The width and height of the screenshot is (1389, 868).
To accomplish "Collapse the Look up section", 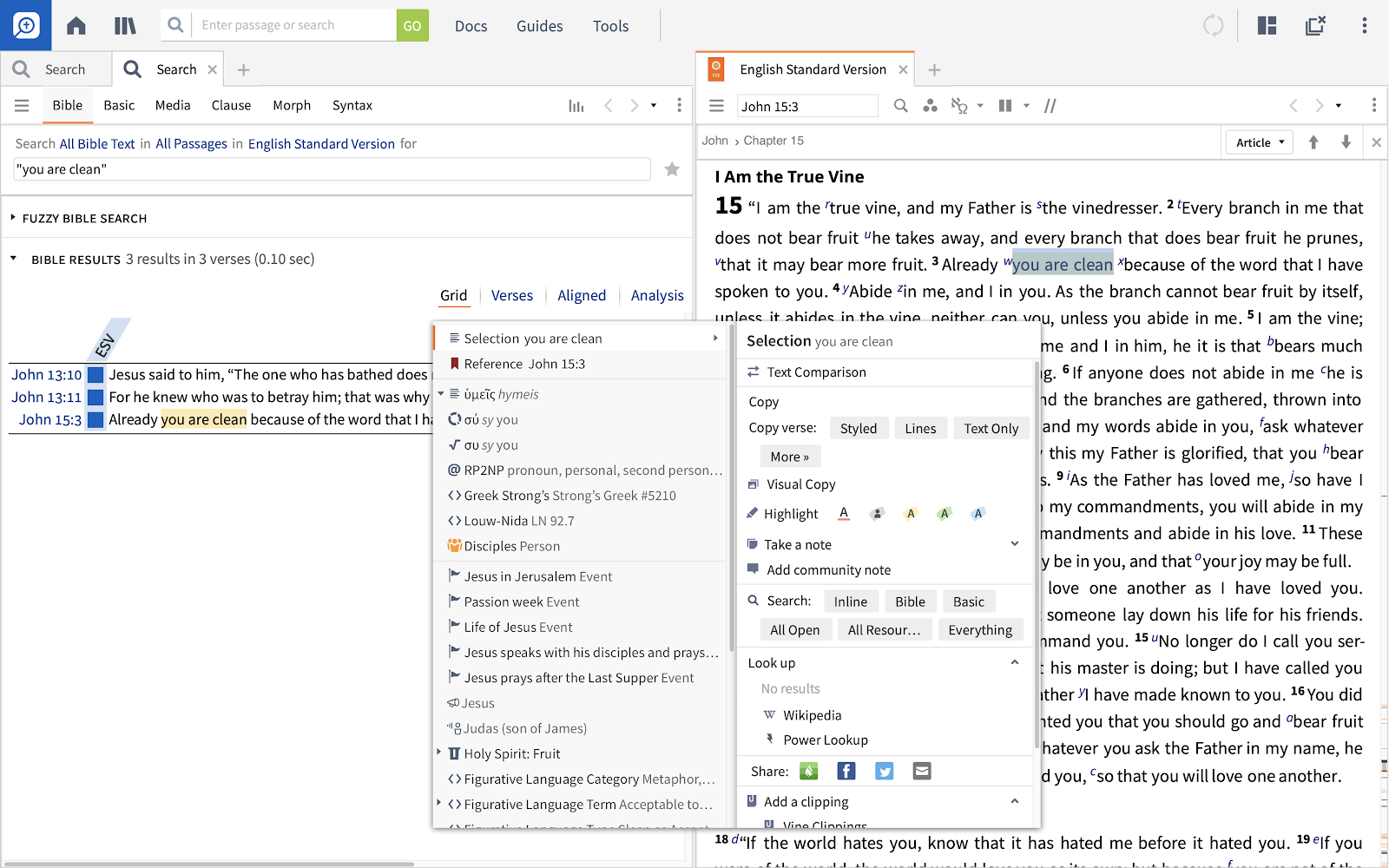I will [1015, 662].
